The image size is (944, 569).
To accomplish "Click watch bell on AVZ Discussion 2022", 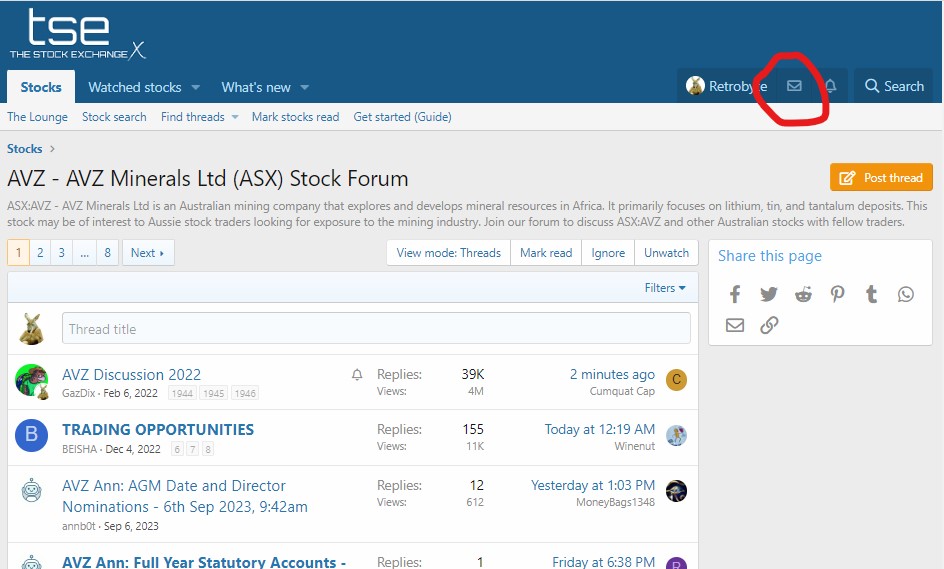I will (x=357, y=375).
